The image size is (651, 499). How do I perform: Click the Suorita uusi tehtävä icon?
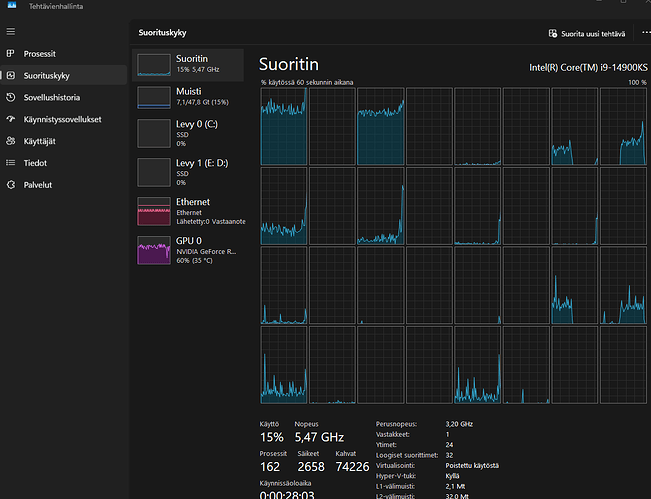553,34
